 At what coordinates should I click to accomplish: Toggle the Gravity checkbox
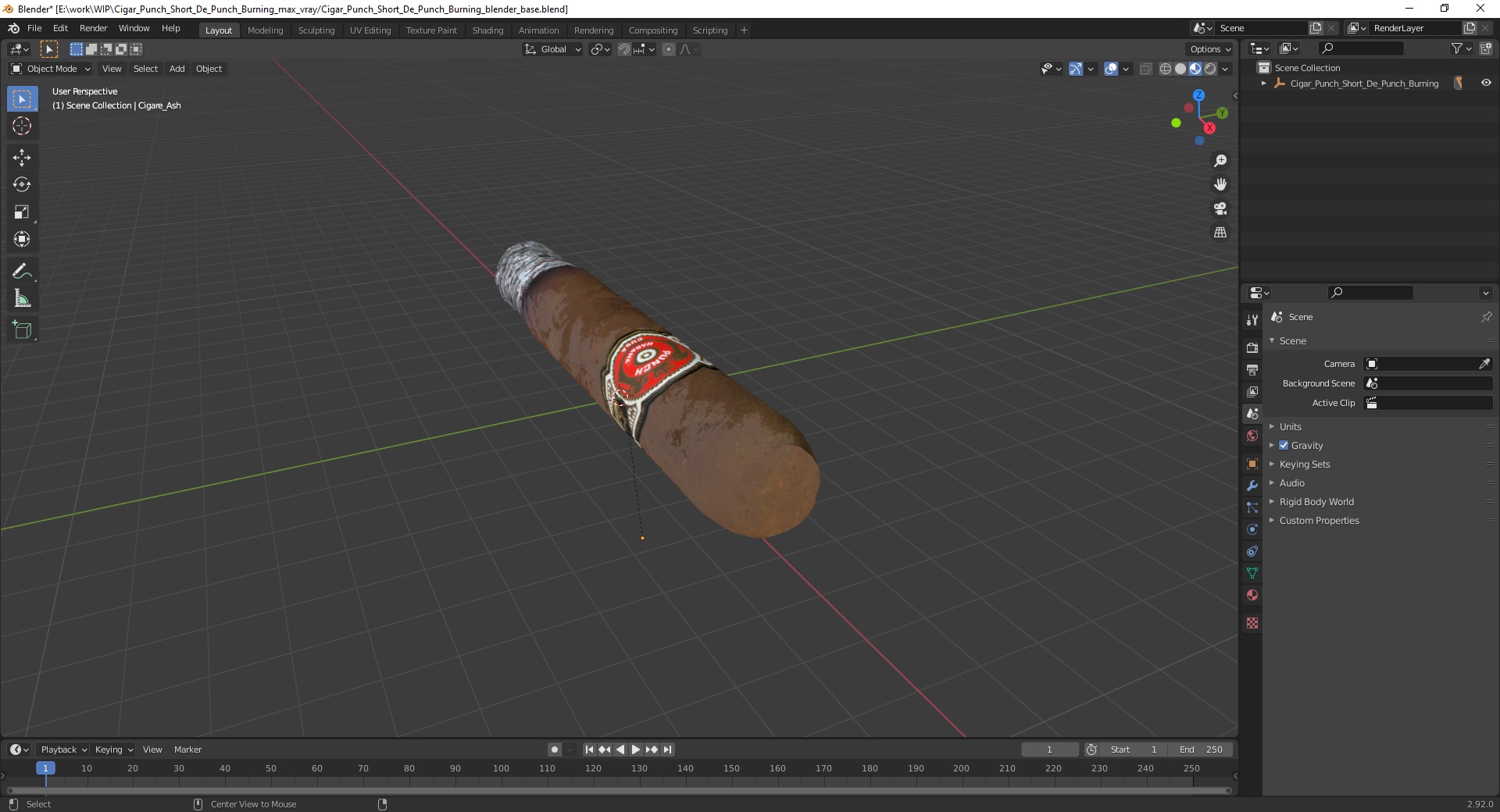coord(1284,445)
